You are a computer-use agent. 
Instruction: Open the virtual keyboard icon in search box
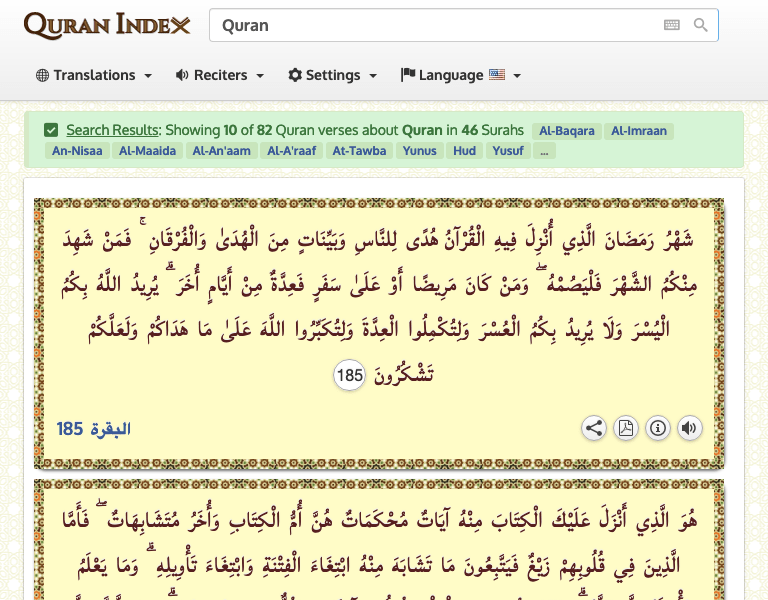671,25
